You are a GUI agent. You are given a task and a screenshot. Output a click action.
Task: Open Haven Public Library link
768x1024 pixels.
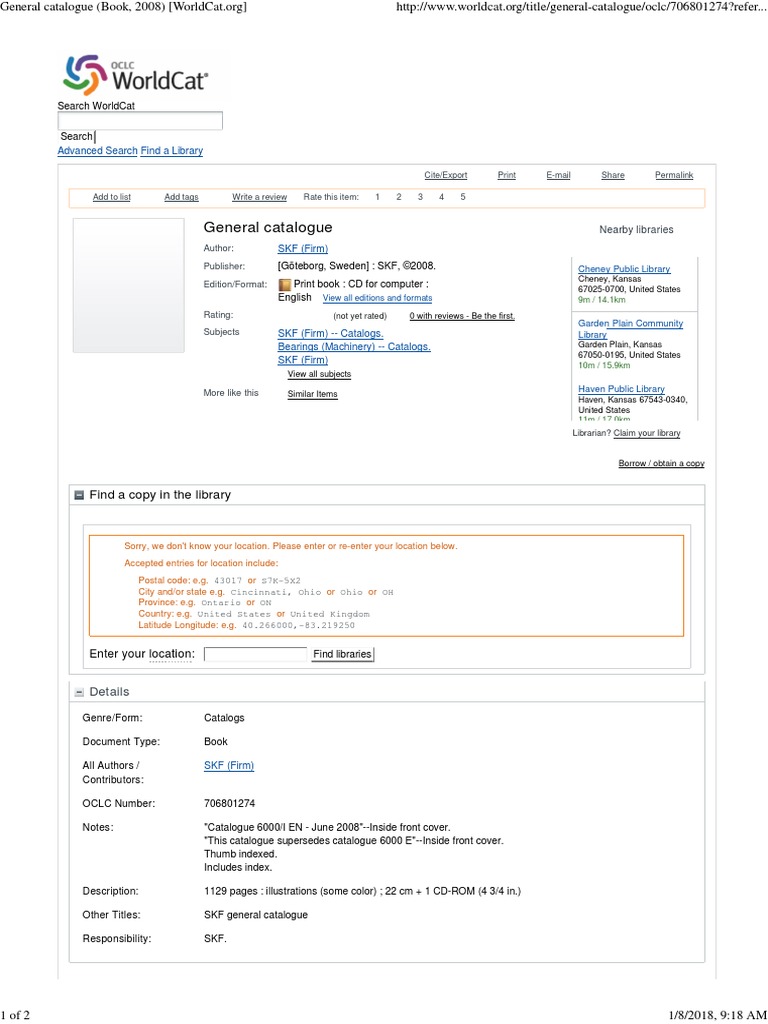click(621, 389)
